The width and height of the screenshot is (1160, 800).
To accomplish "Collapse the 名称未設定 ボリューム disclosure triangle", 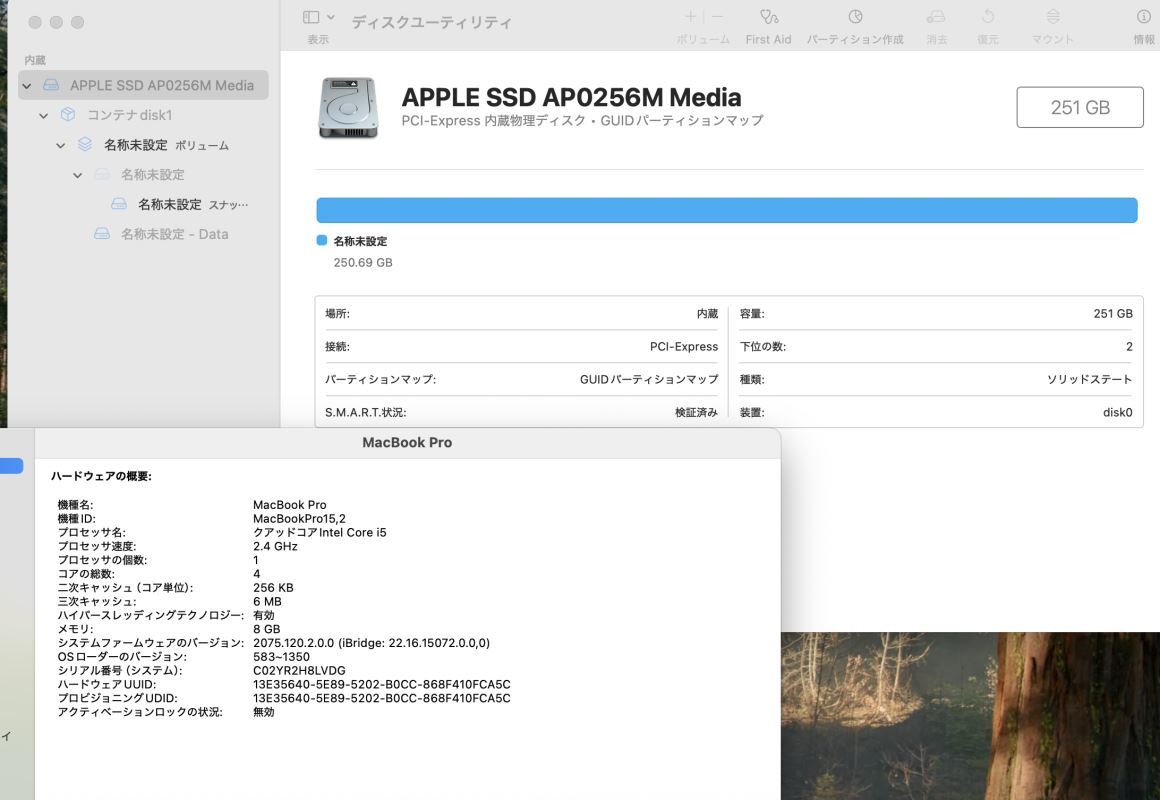I will (x=60, y=145).
